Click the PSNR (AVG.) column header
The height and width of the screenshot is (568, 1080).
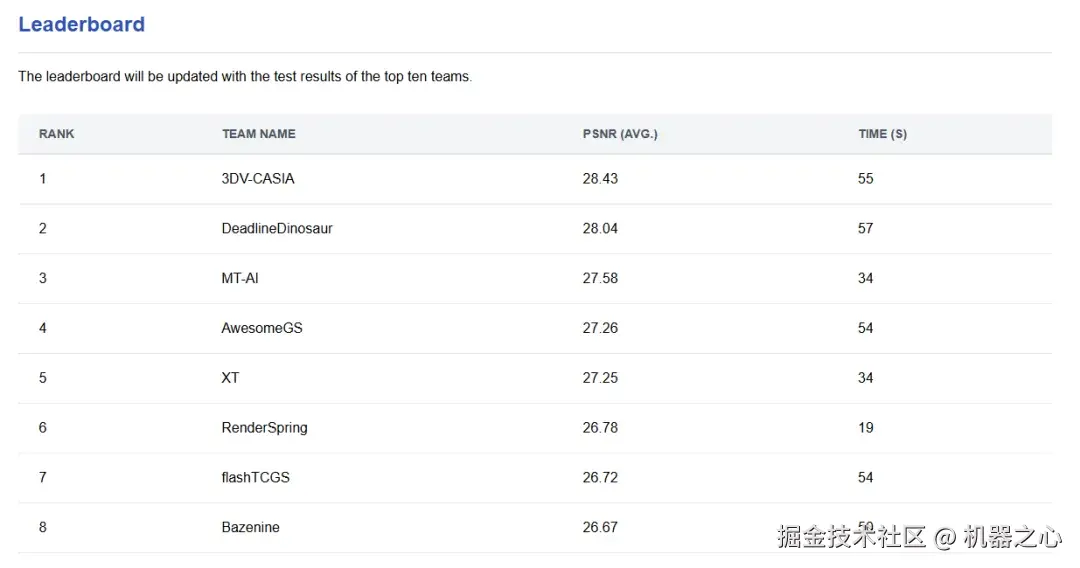pos(620,134)
